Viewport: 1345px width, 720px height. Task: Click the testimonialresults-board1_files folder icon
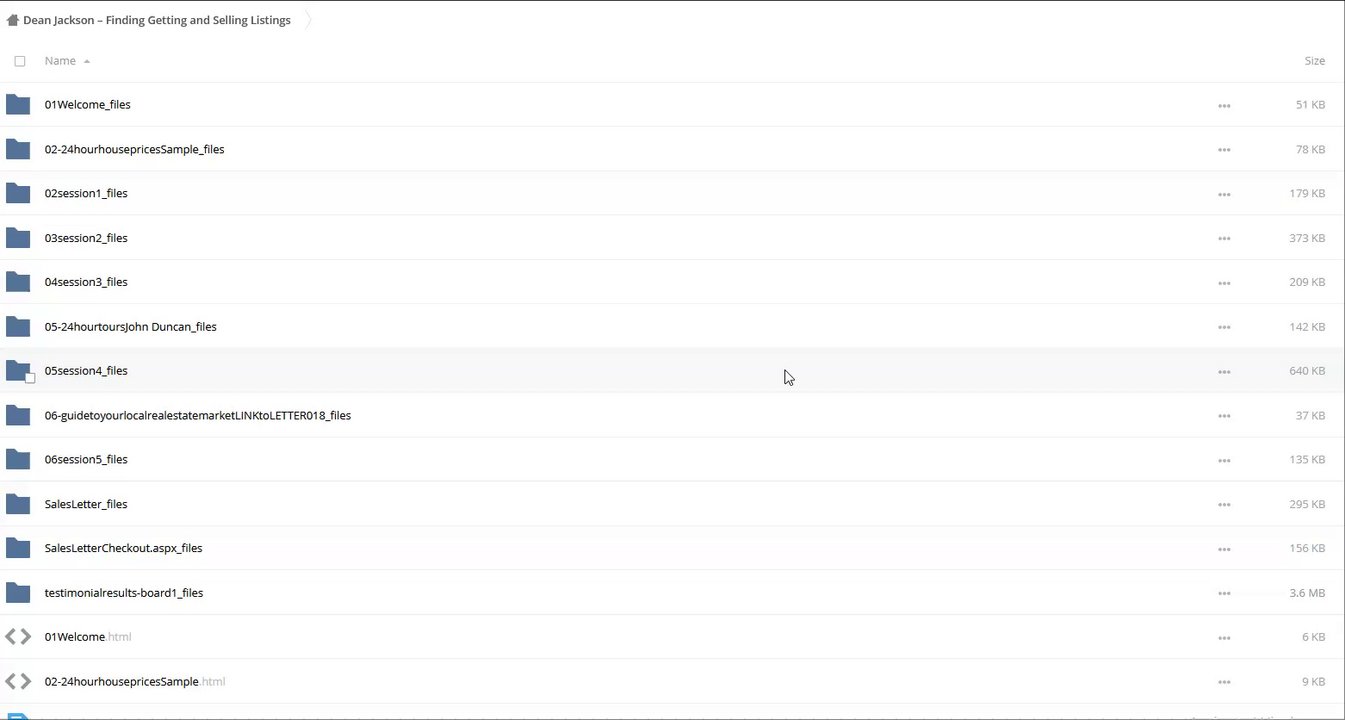[x=18, y=593]
